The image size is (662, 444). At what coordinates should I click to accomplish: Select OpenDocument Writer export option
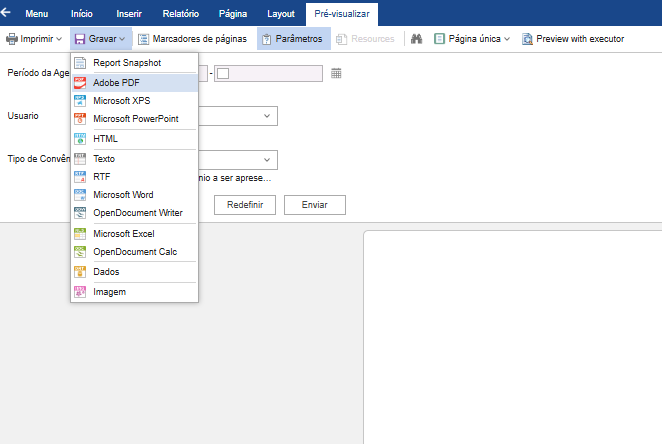pyautogui.click(x=135, y=213)
